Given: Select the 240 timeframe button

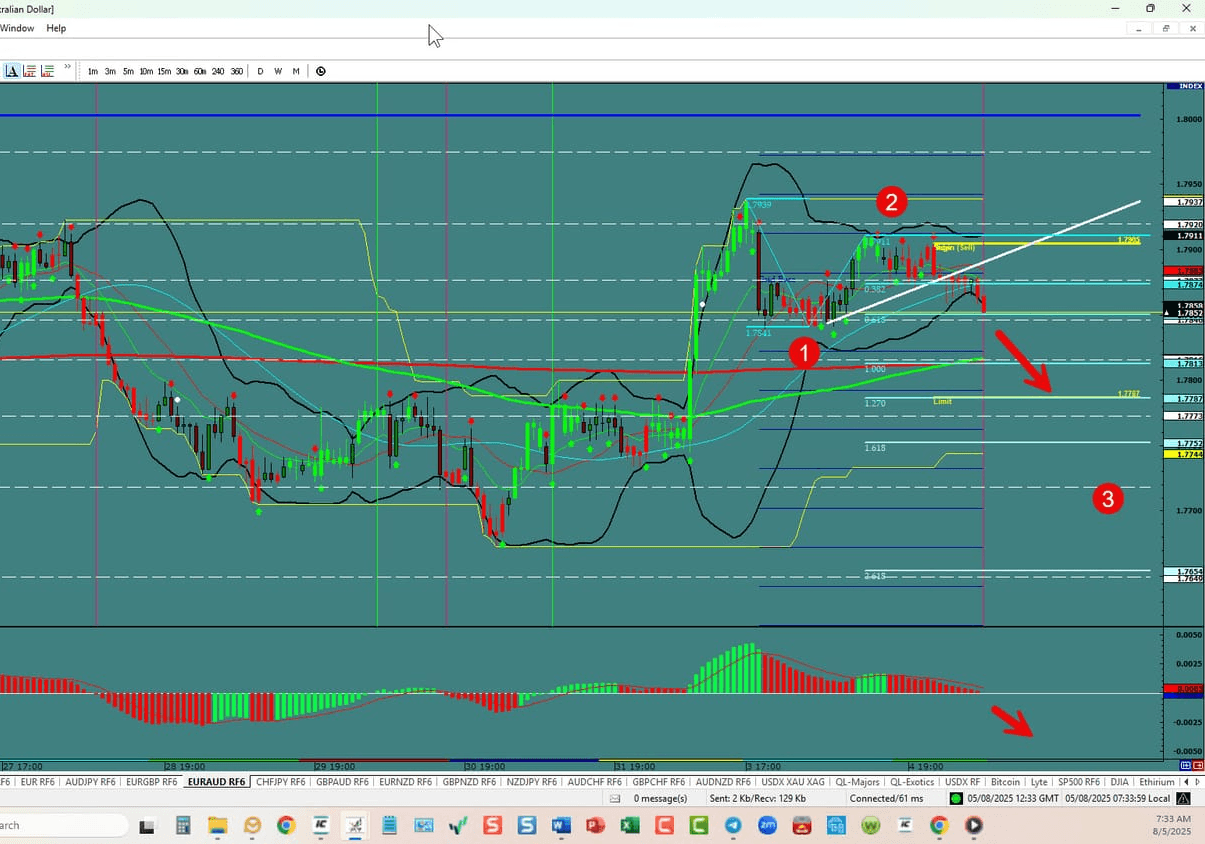Looking at the screenshot, I should coord(218,71).
